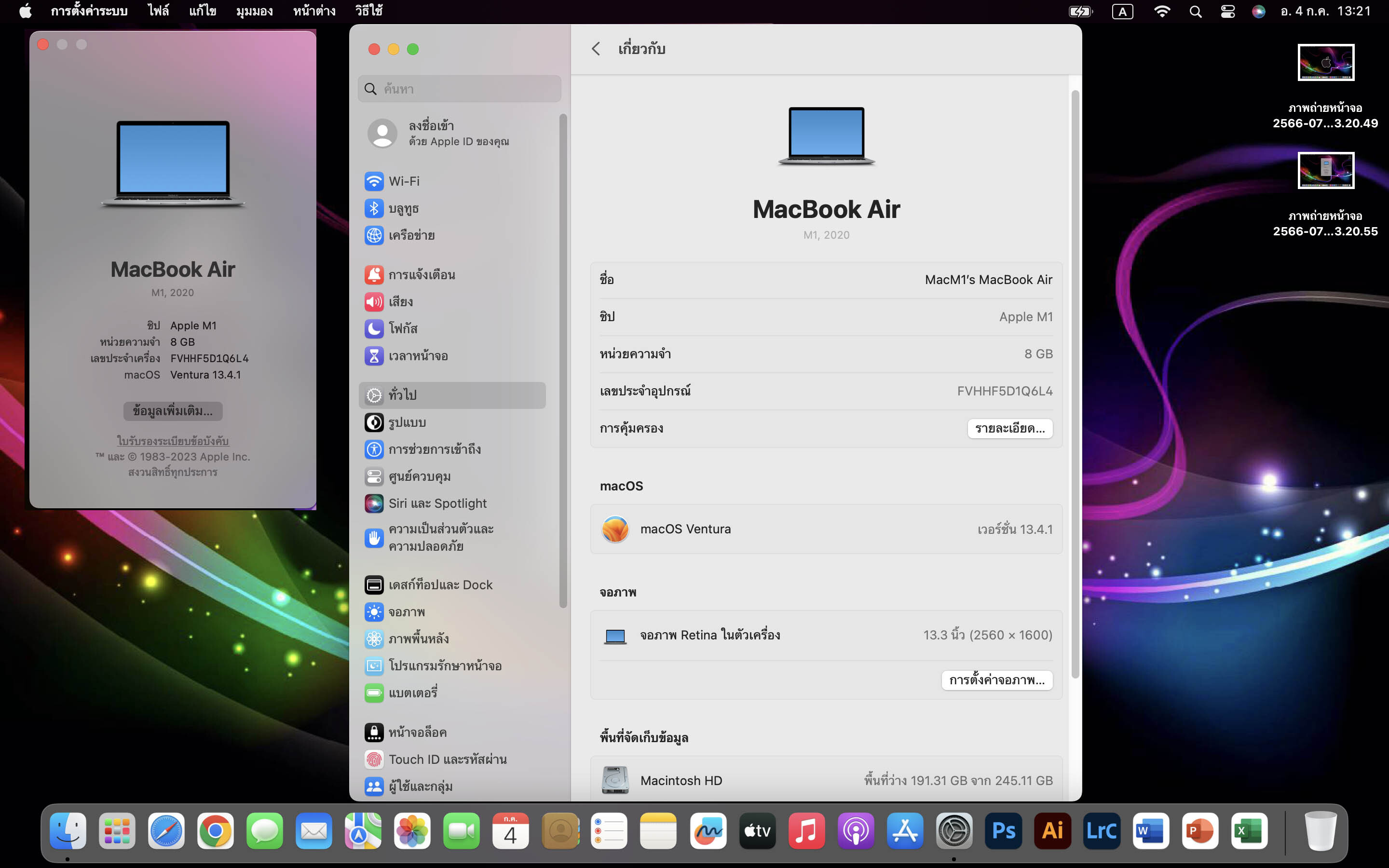This screenshot has height=868, width=1389.
Task: Open เครือข่าย network settings
Action: click(x=452, y=235)
